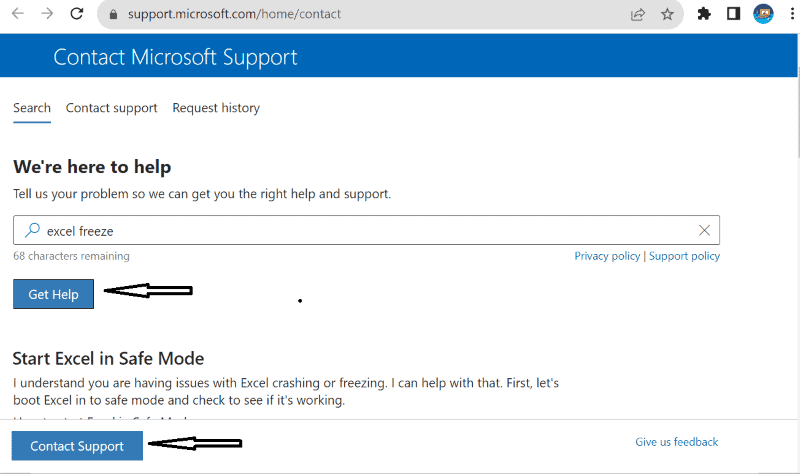Image resolution: width=800 pixels, height=474 pixels.
Task: Open the Request history tab
Action: pyautogui.click(x=216, y=108)
